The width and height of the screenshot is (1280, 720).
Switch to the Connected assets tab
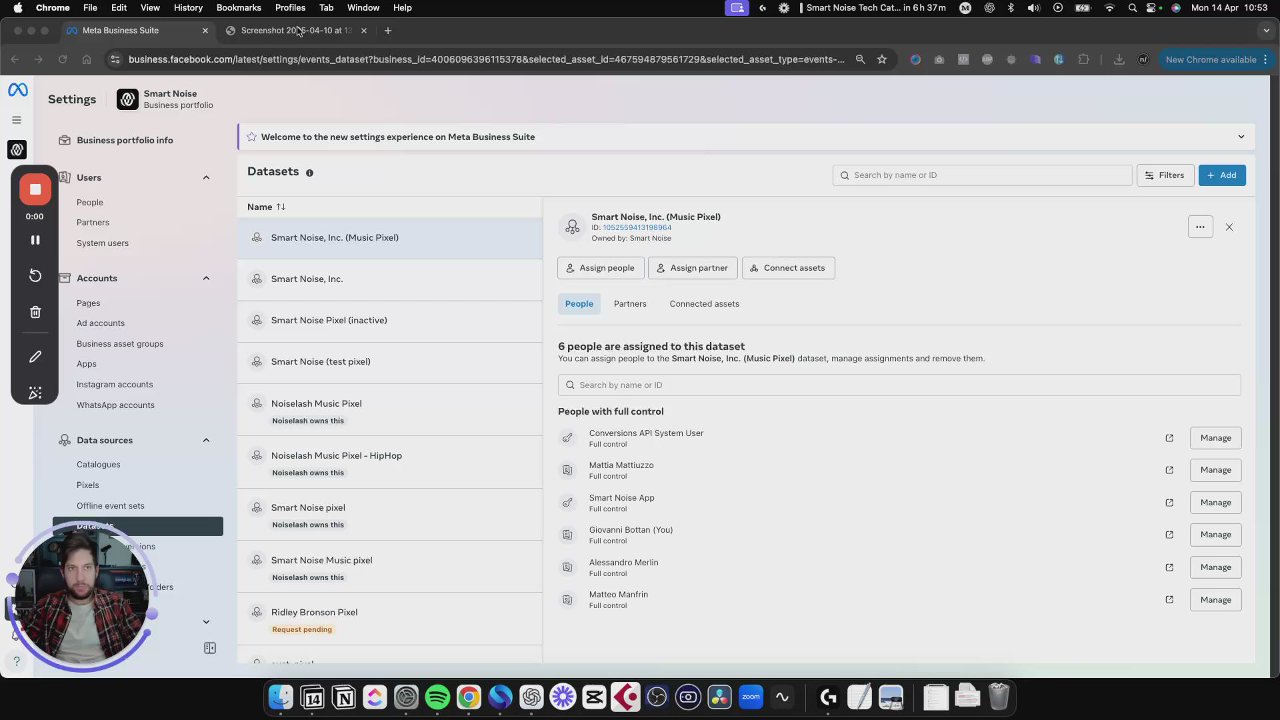704,304
